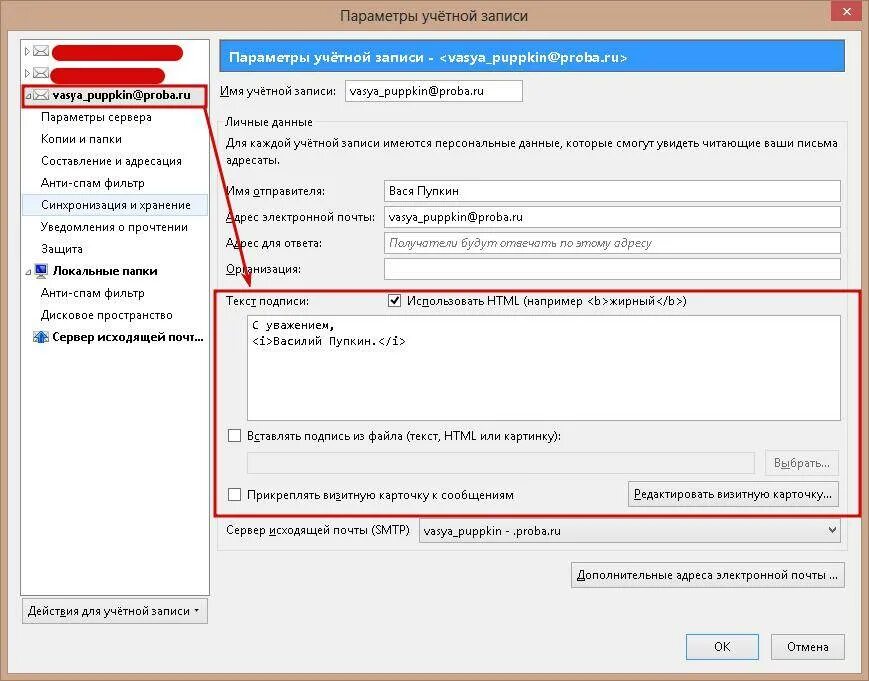
Task: Click the Local Folders computer icon
Action: click(x=41, y=271)
